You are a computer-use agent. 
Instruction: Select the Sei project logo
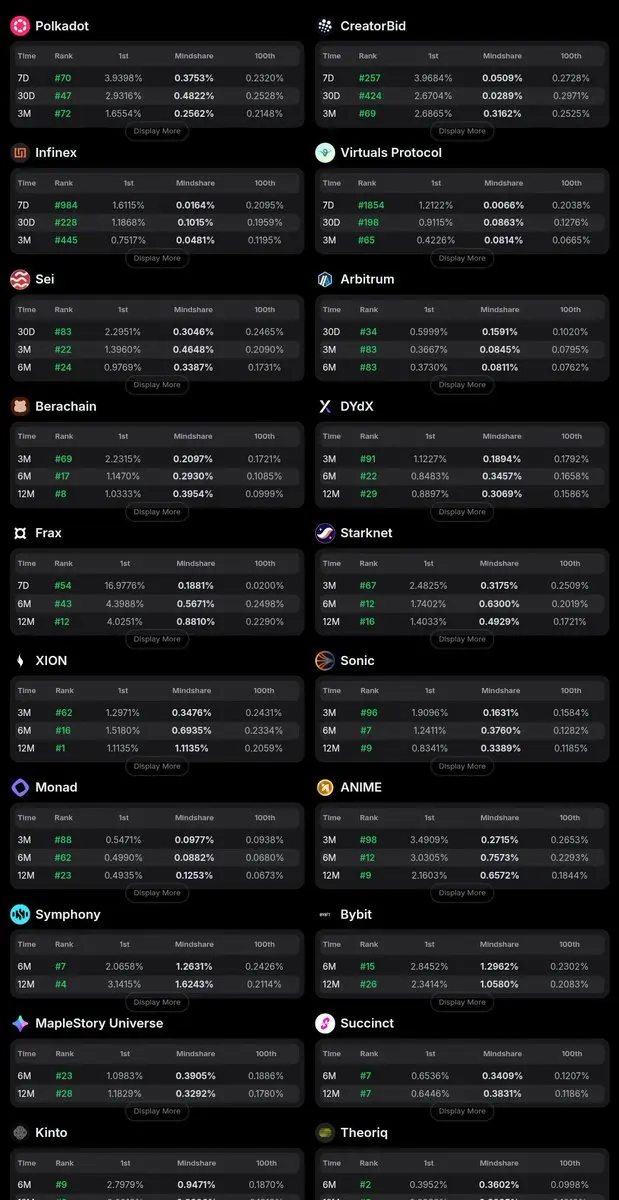(x=20, y=280)
